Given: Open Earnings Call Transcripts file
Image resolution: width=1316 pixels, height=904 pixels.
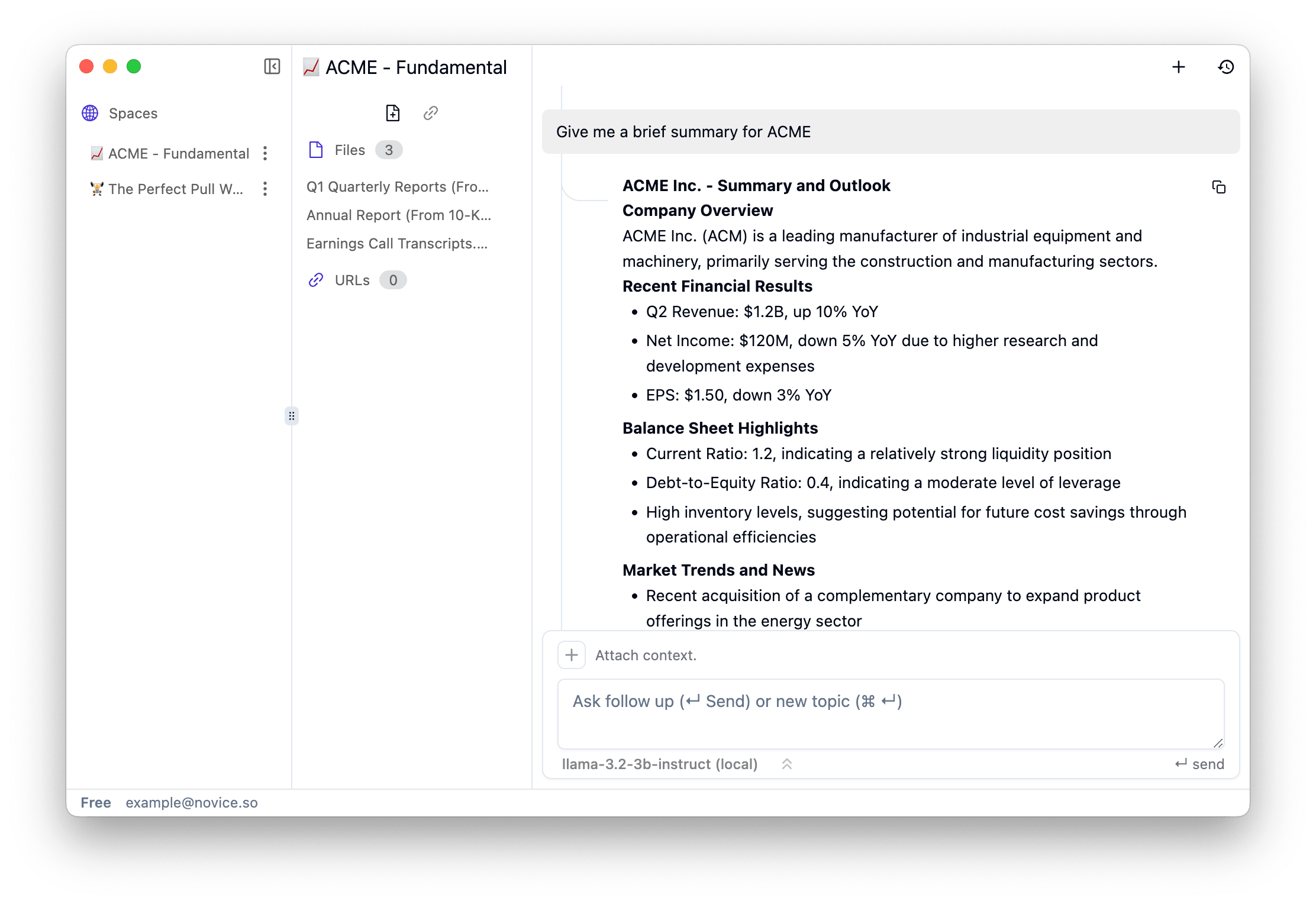Looking at the screenshot, I should pos(397,244).
